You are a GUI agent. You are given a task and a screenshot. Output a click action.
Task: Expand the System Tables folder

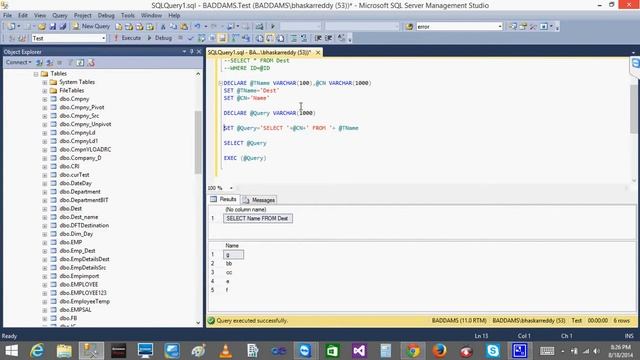(x=44, y=82)
